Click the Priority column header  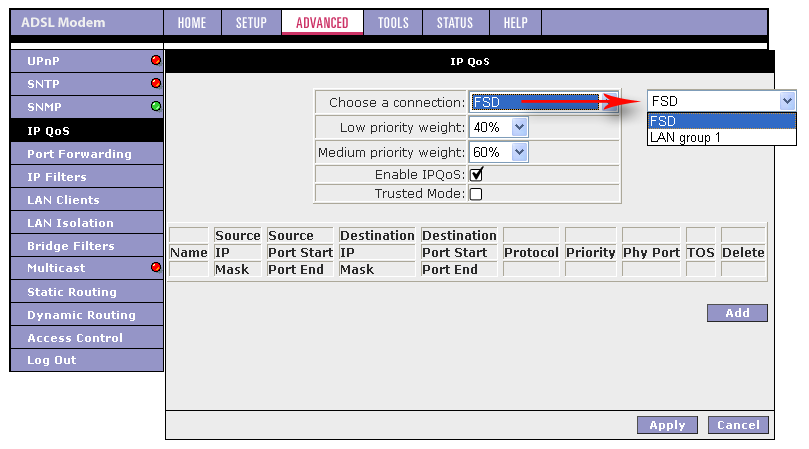[x=590, y=252]
